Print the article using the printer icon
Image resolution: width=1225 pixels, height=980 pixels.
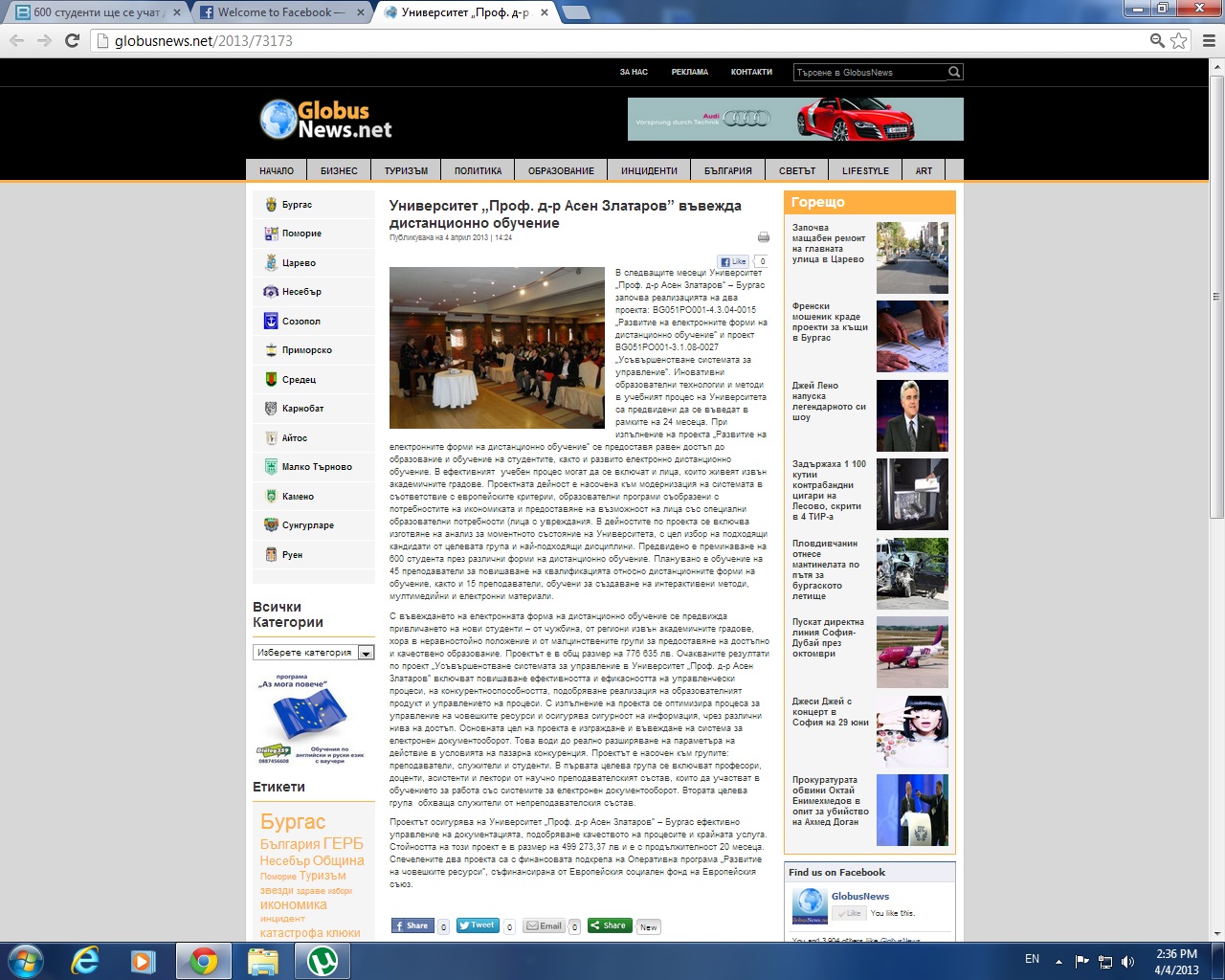(763, 237)
